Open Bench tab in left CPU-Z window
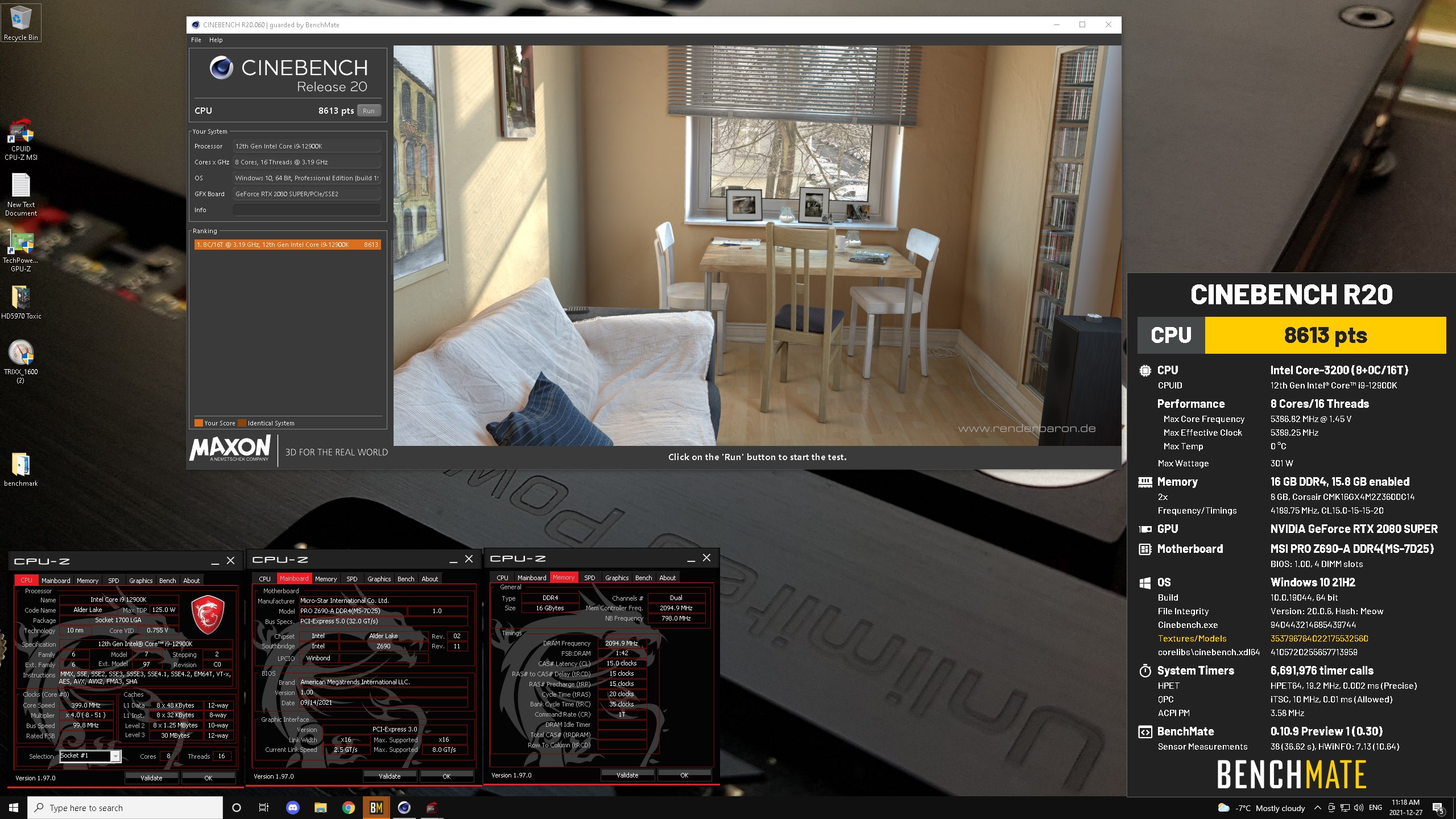1456x819 pixels. pos(167,581)
